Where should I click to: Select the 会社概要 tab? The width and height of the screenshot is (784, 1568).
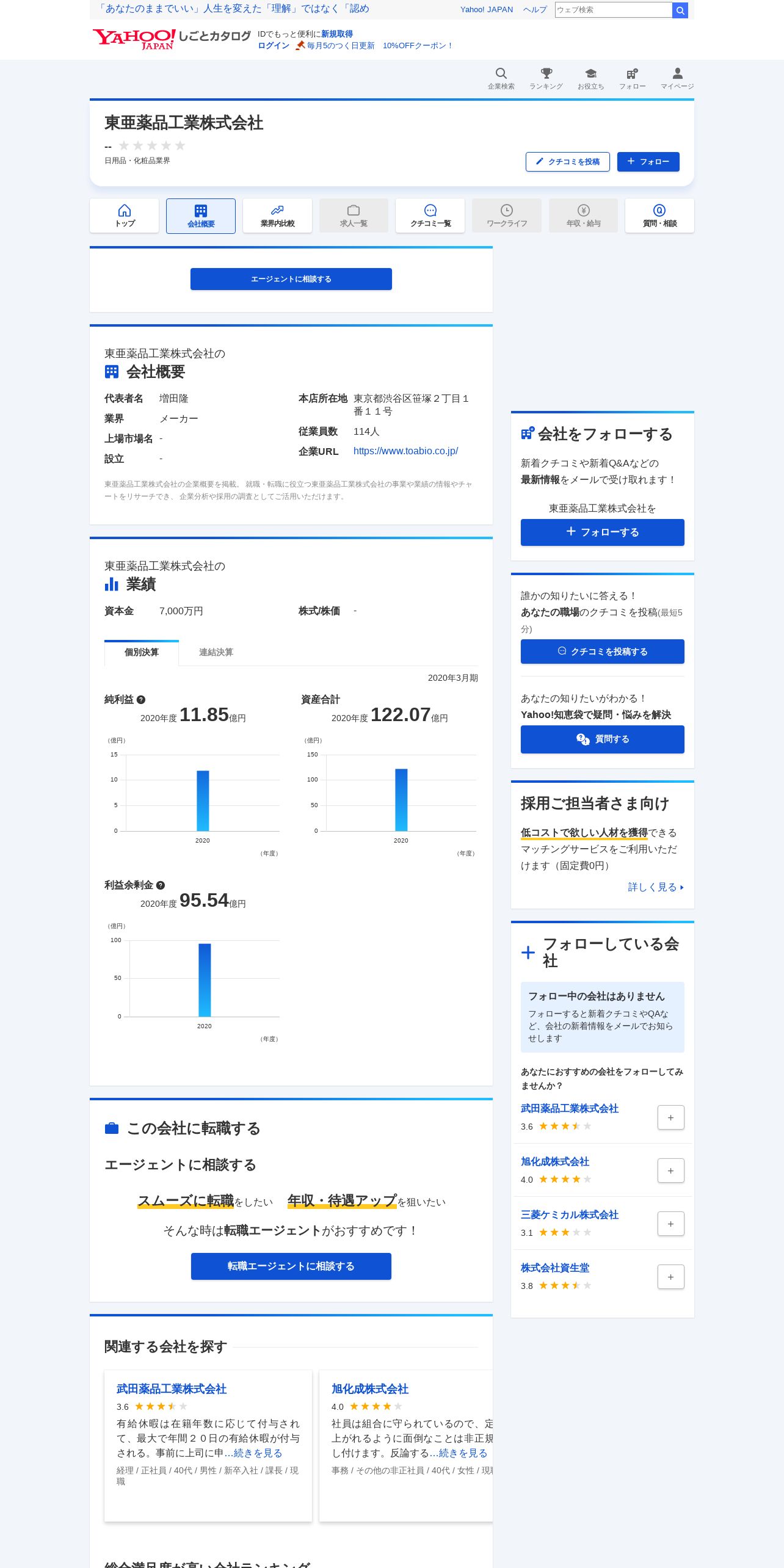(201, 216)
